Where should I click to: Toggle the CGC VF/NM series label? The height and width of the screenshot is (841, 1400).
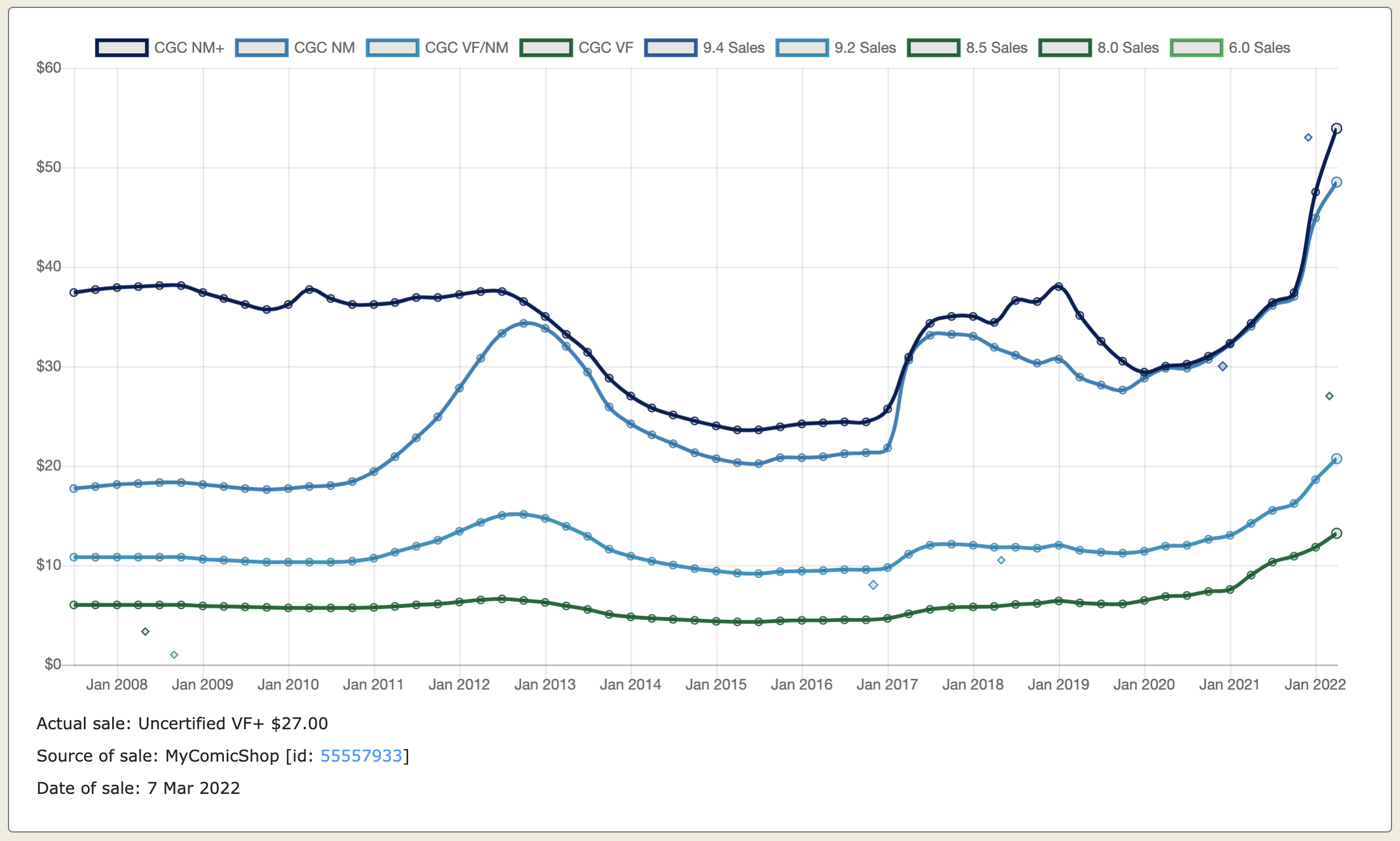466,48
